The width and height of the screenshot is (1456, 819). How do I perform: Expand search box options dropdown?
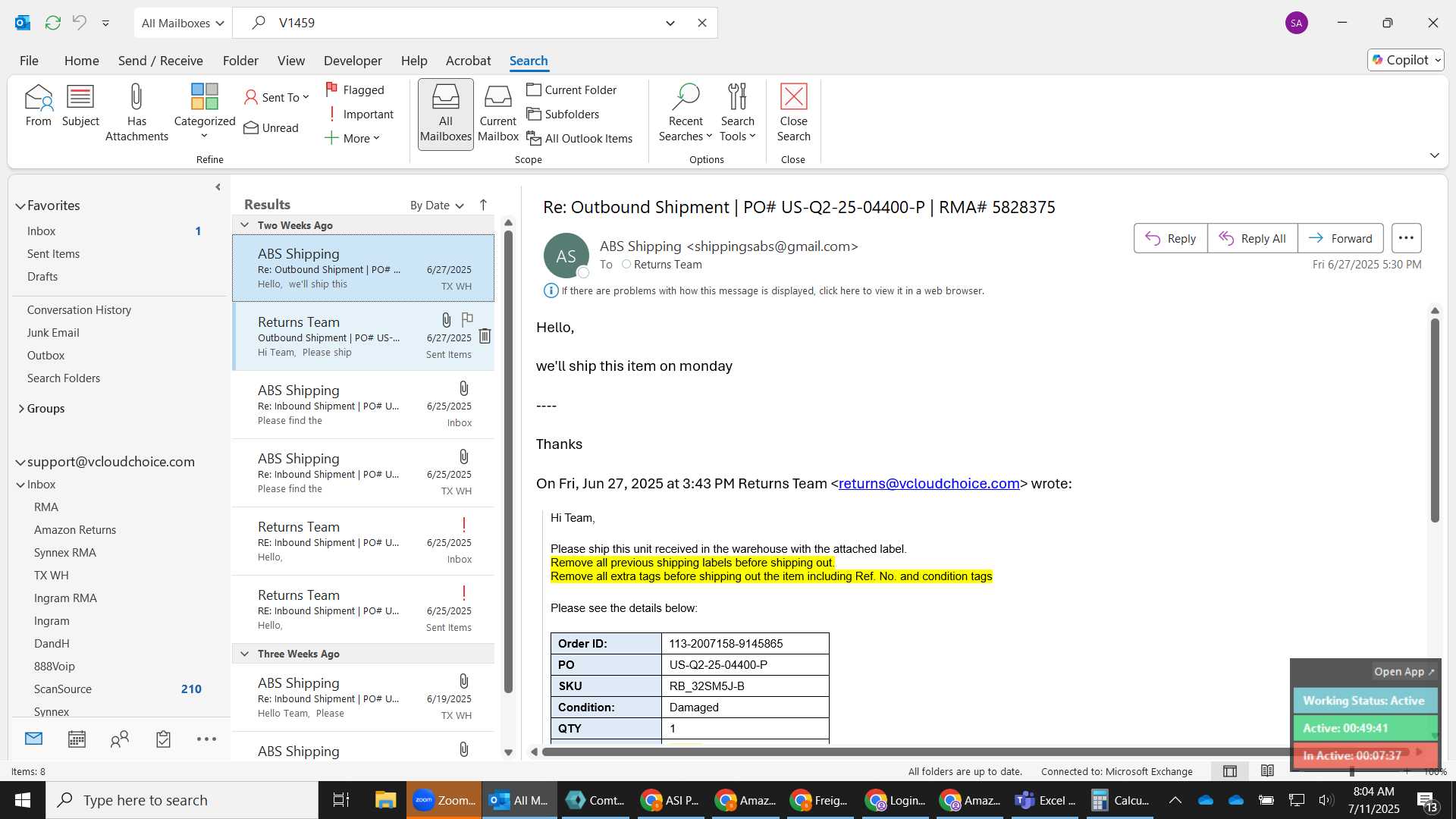[670, 23]
